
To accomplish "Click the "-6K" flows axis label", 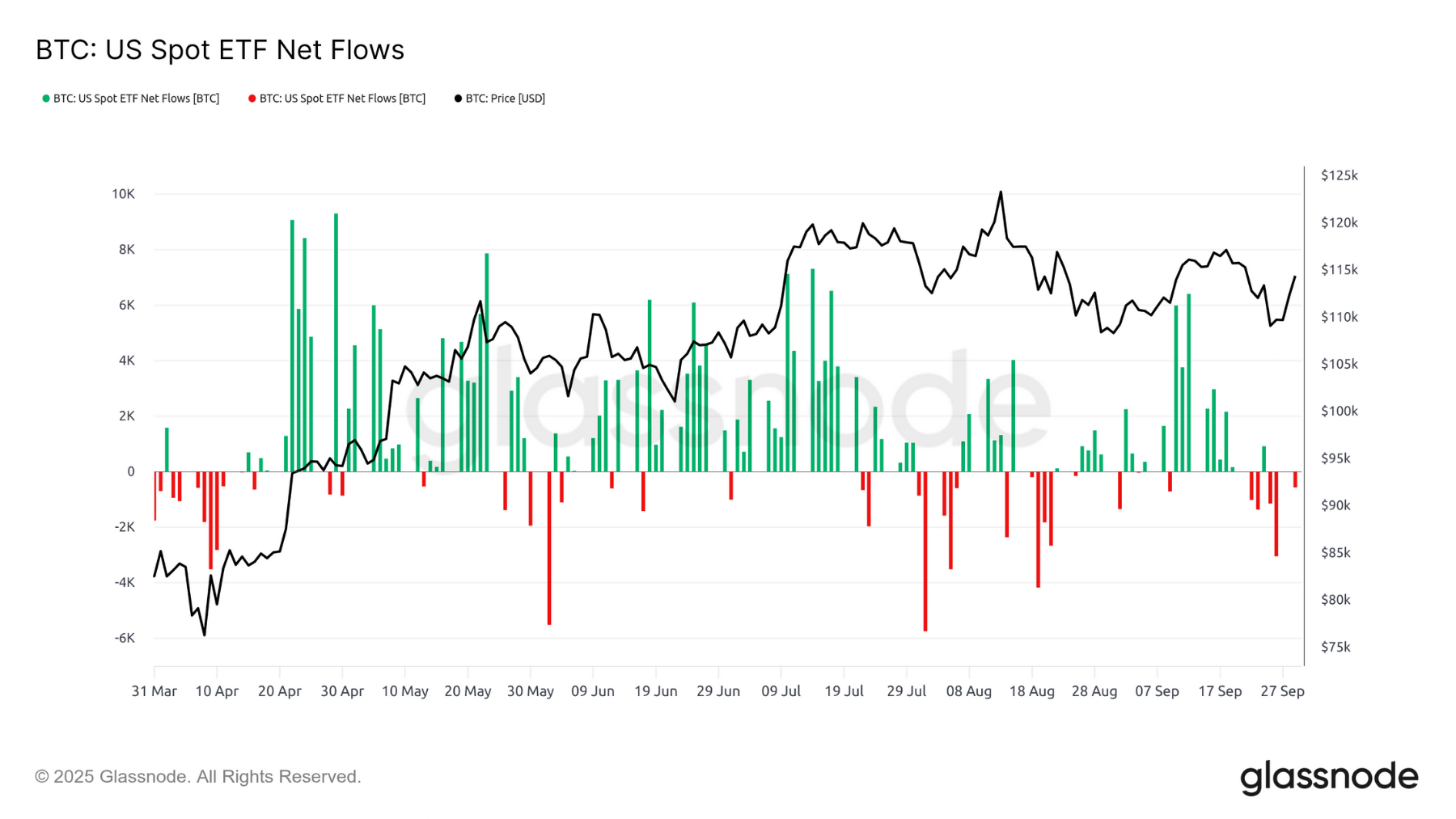I will pyautogui.click(x=125, y=638).
